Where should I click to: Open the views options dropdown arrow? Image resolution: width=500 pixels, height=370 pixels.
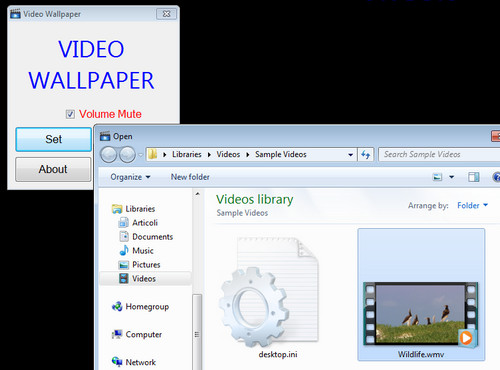click(452, 177)
